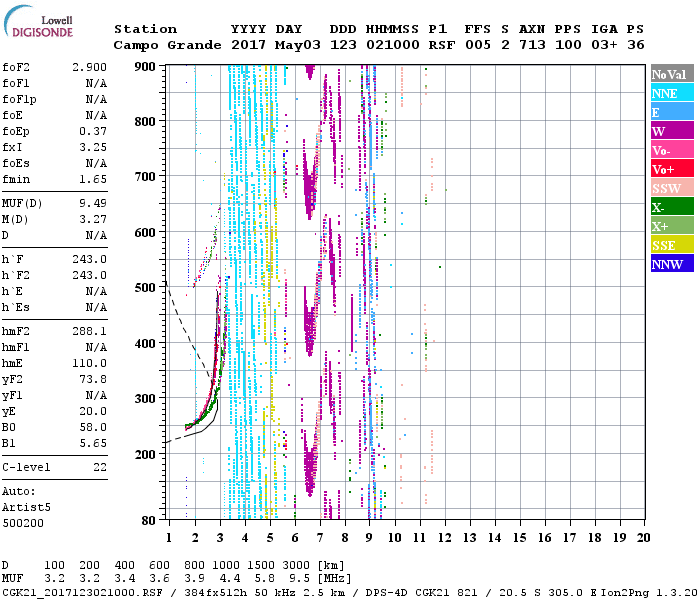Click the Vo+ red legend swatch
Screen dimensions: 700x600
[671, 169]
